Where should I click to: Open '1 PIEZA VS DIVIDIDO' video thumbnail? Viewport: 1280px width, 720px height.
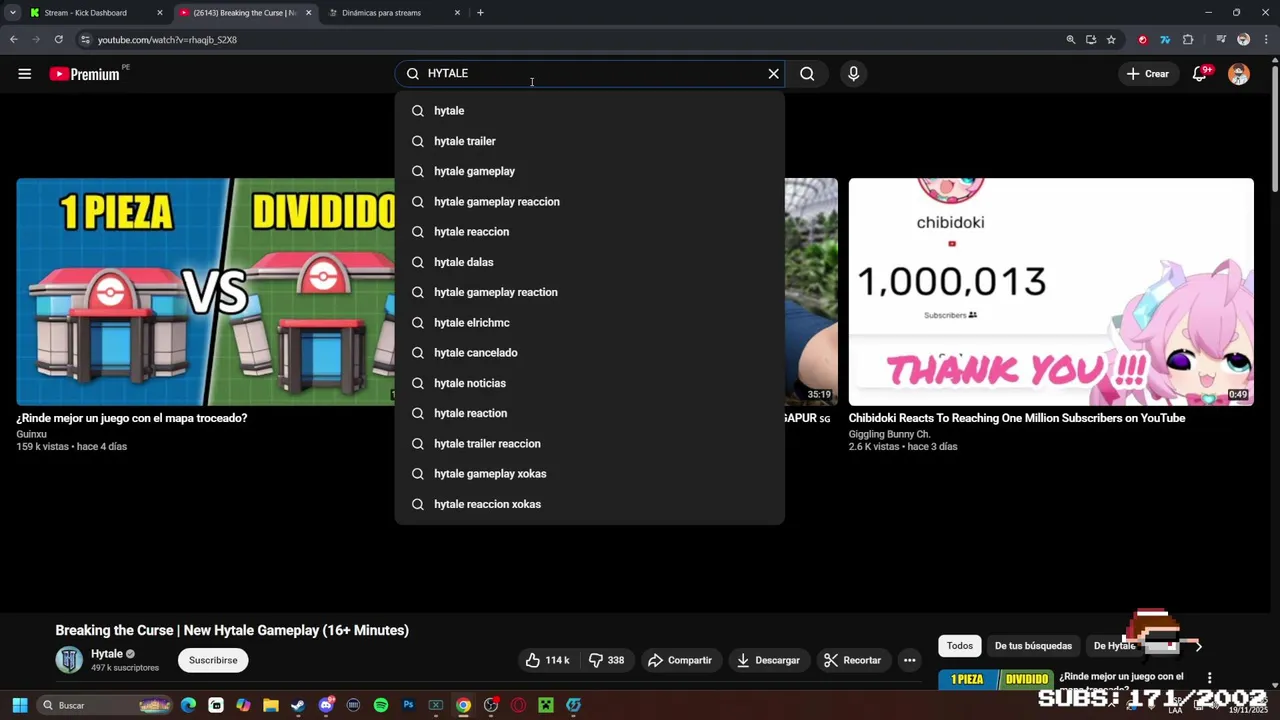pyautogui.click(x=205, y=292)
